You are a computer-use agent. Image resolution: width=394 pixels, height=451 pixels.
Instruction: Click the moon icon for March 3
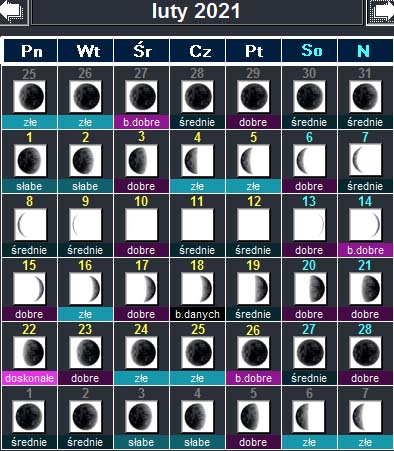(x=142, y=417)
